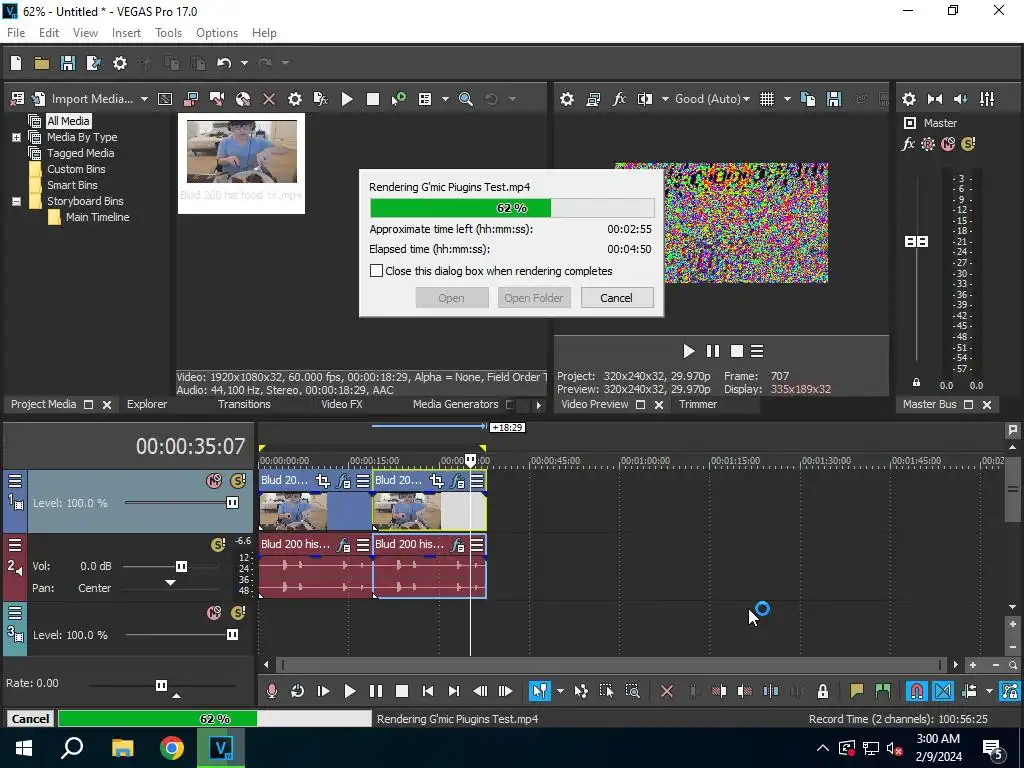Adjust track 1 Level slider handle
Viewport: 1024px width, 768px height.
click(x=232, y=503)
